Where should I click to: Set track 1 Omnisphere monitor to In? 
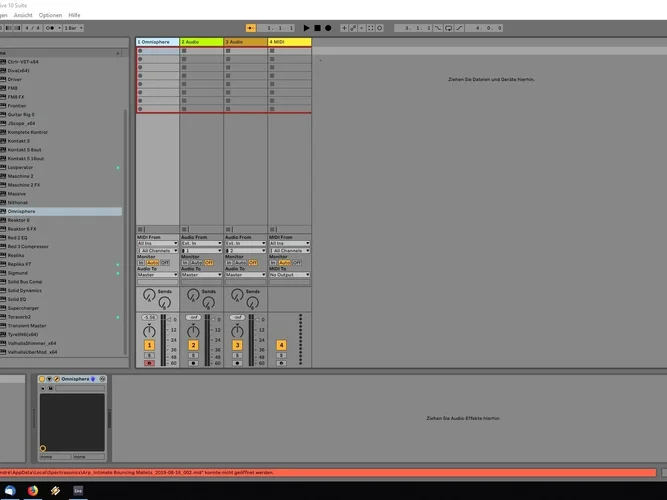[x=141, y=263]
